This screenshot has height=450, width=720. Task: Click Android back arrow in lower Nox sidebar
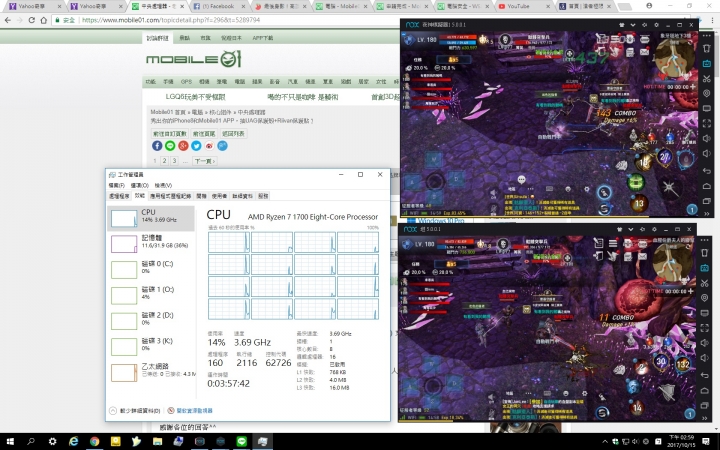pos(705,375)
